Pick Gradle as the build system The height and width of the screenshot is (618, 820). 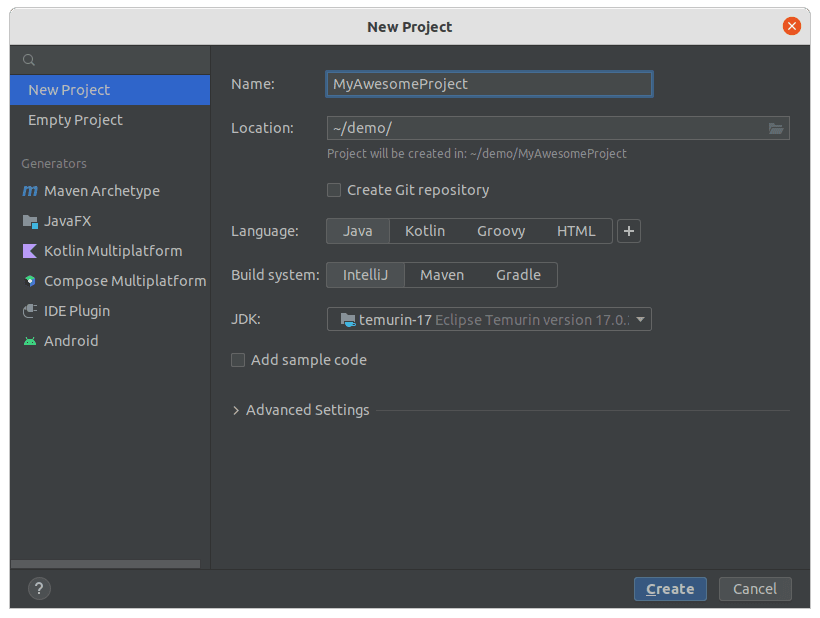coord(518,275)
